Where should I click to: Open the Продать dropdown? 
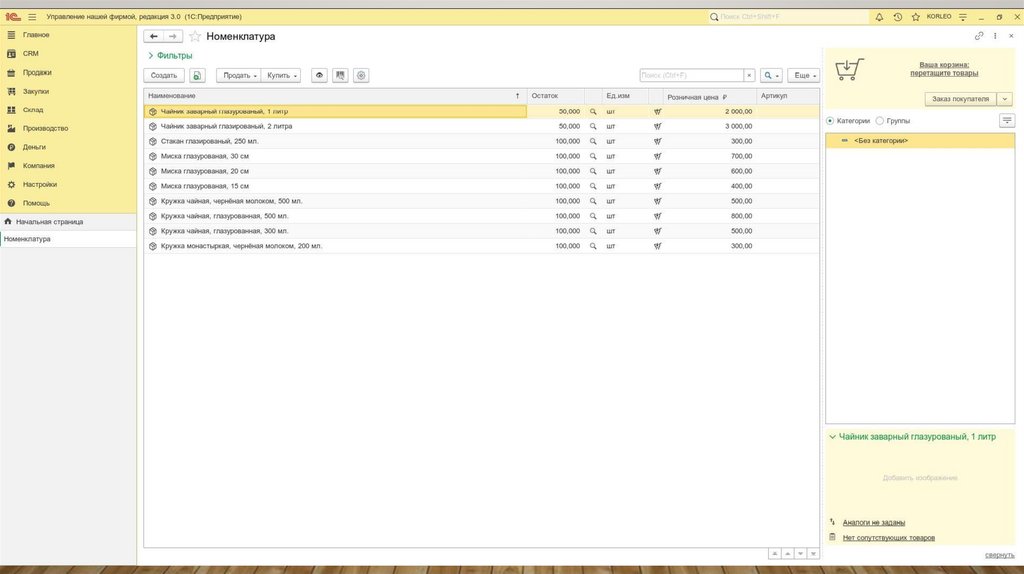[238, 76]
